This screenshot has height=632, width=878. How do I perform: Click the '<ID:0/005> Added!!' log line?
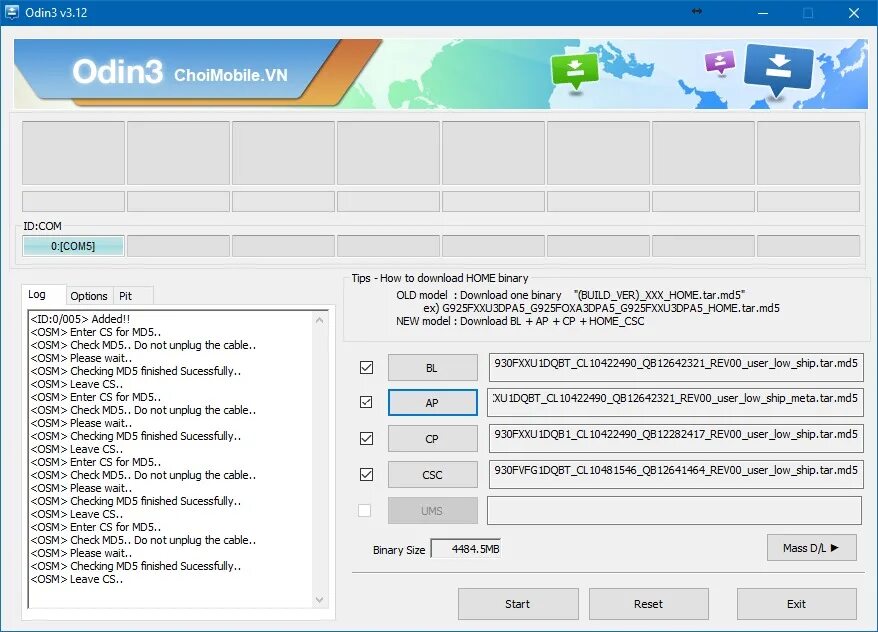(x=80, y=319)
